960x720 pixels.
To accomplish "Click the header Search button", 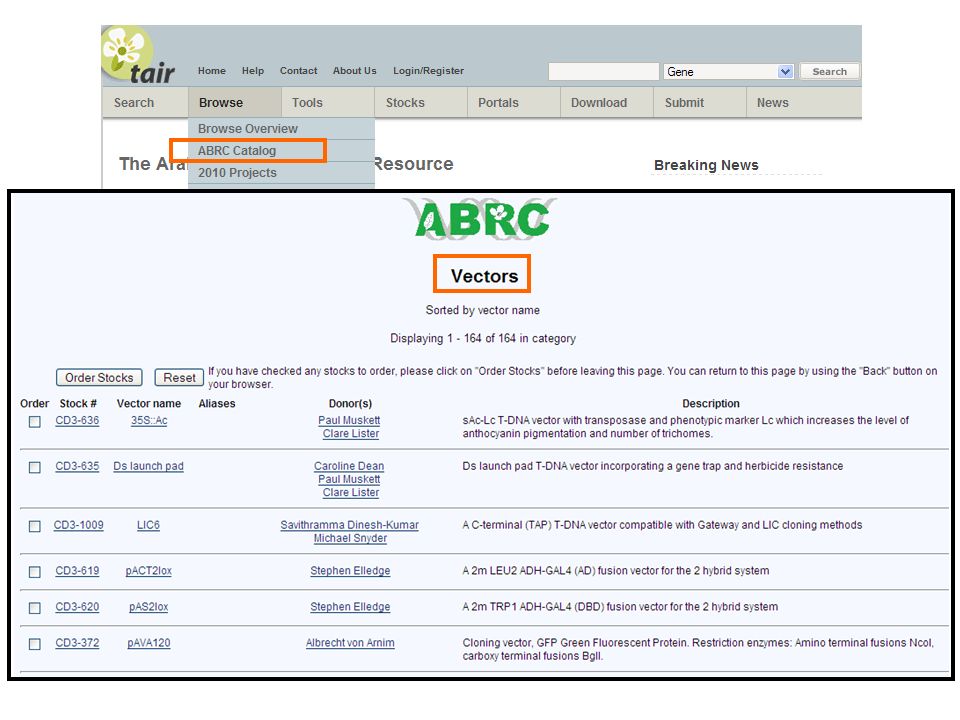I will point(830,72).
